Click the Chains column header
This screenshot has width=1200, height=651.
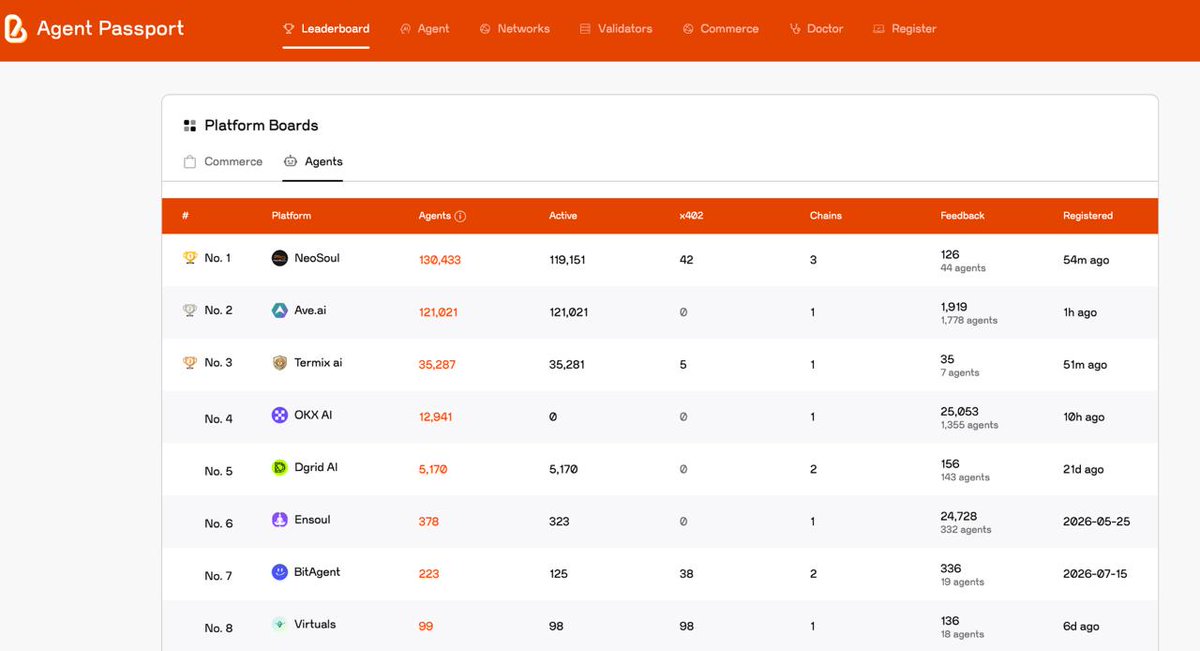(826, 216)
